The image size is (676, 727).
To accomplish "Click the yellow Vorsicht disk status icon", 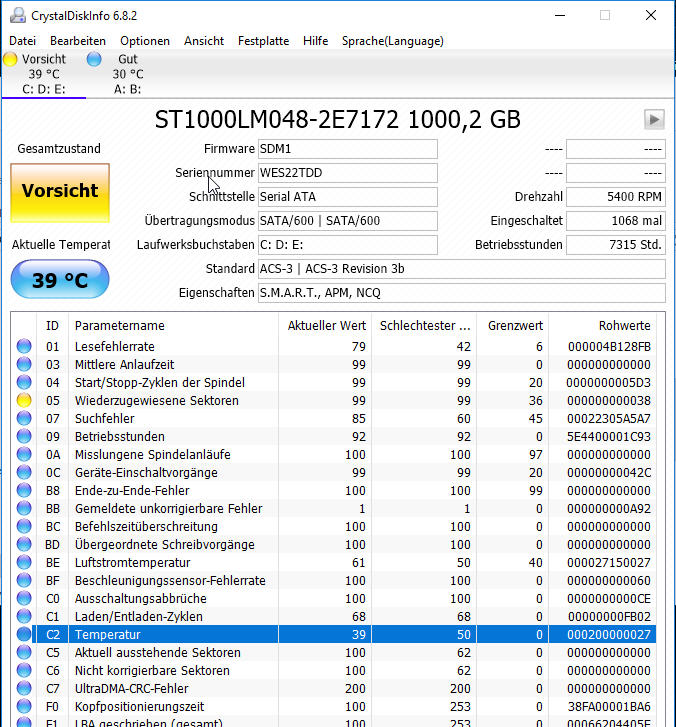I will pyautogui.click(x=11, y=60).
